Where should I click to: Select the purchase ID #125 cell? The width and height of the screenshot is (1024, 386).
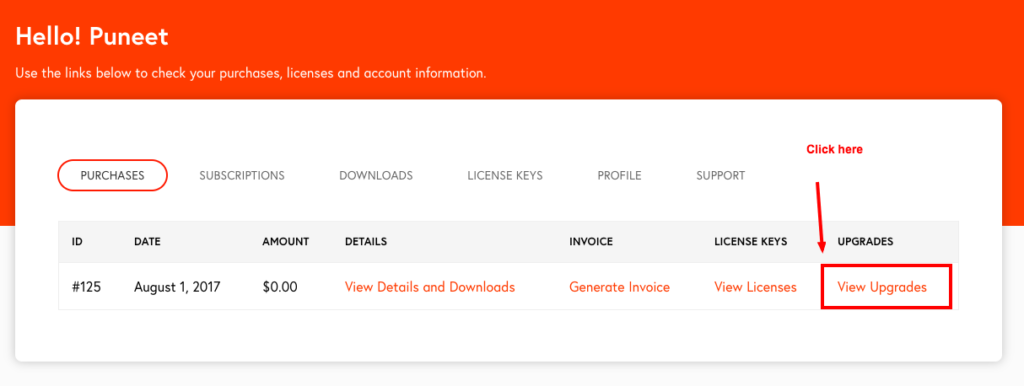(86, 287)
